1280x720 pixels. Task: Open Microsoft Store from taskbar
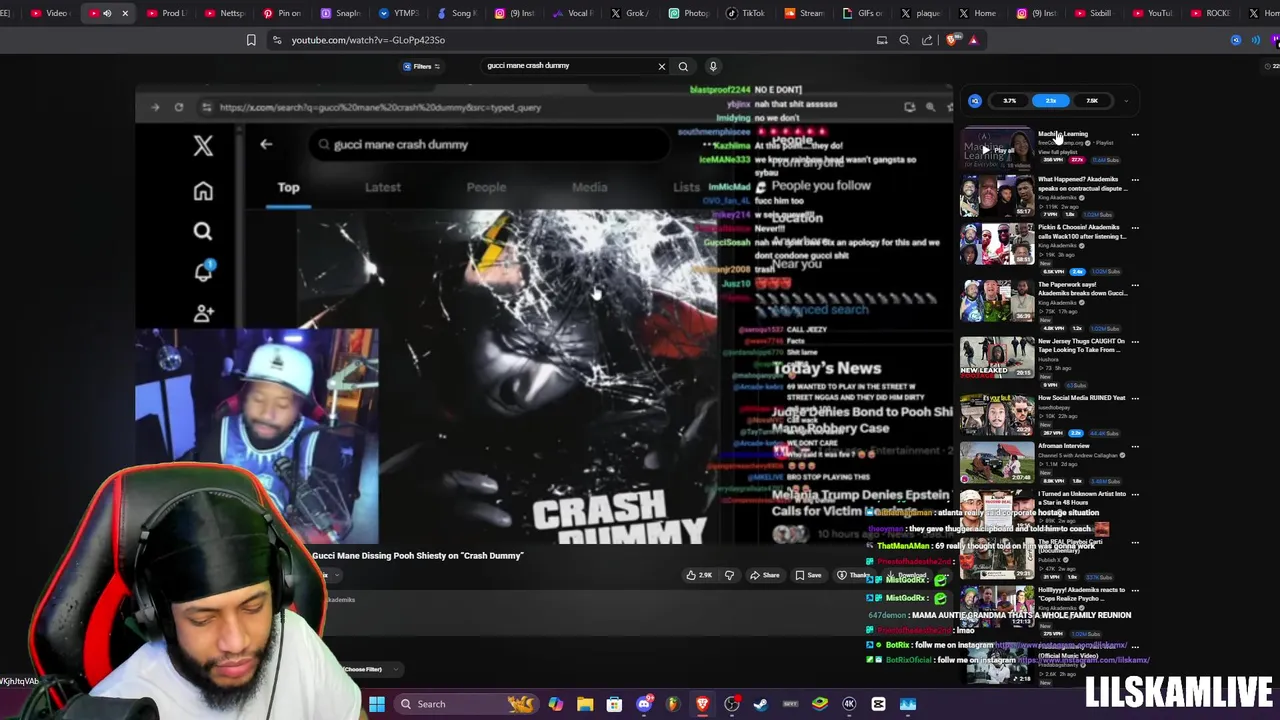pyautogui.click(x=614, y=704)
